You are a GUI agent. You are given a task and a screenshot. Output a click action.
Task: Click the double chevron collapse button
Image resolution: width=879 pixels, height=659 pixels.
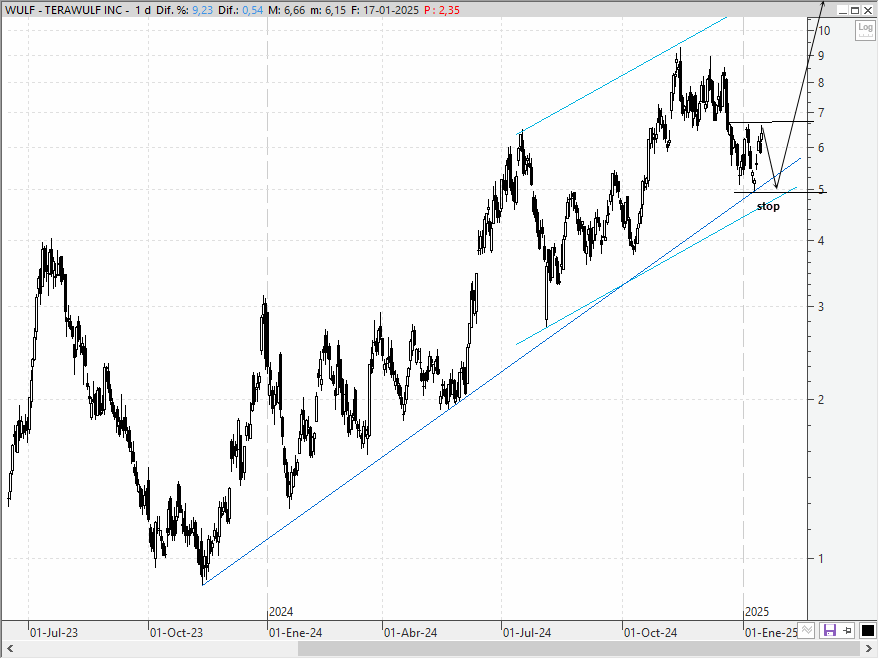click(806, 630)
